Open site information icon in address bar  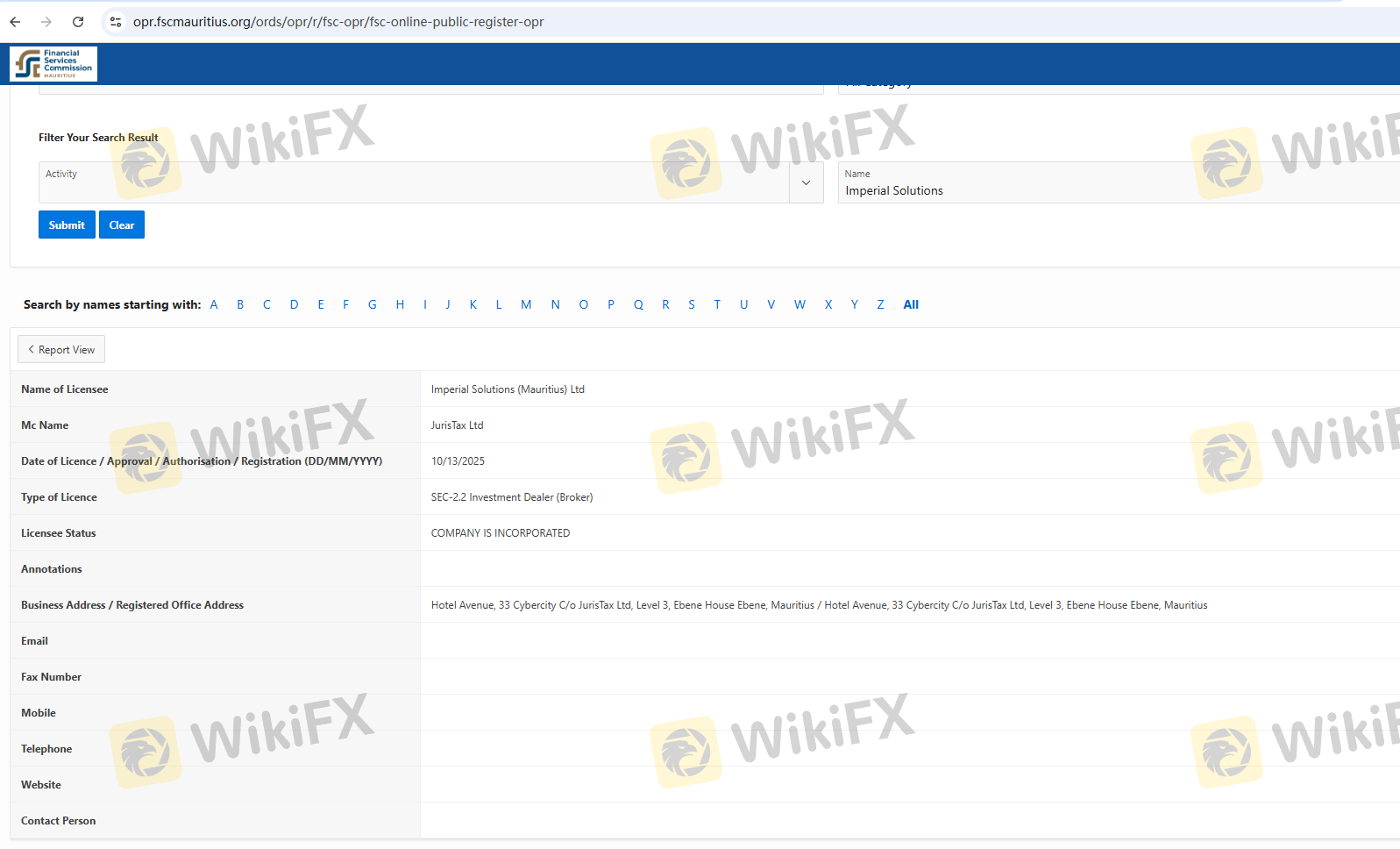[116, 22]
